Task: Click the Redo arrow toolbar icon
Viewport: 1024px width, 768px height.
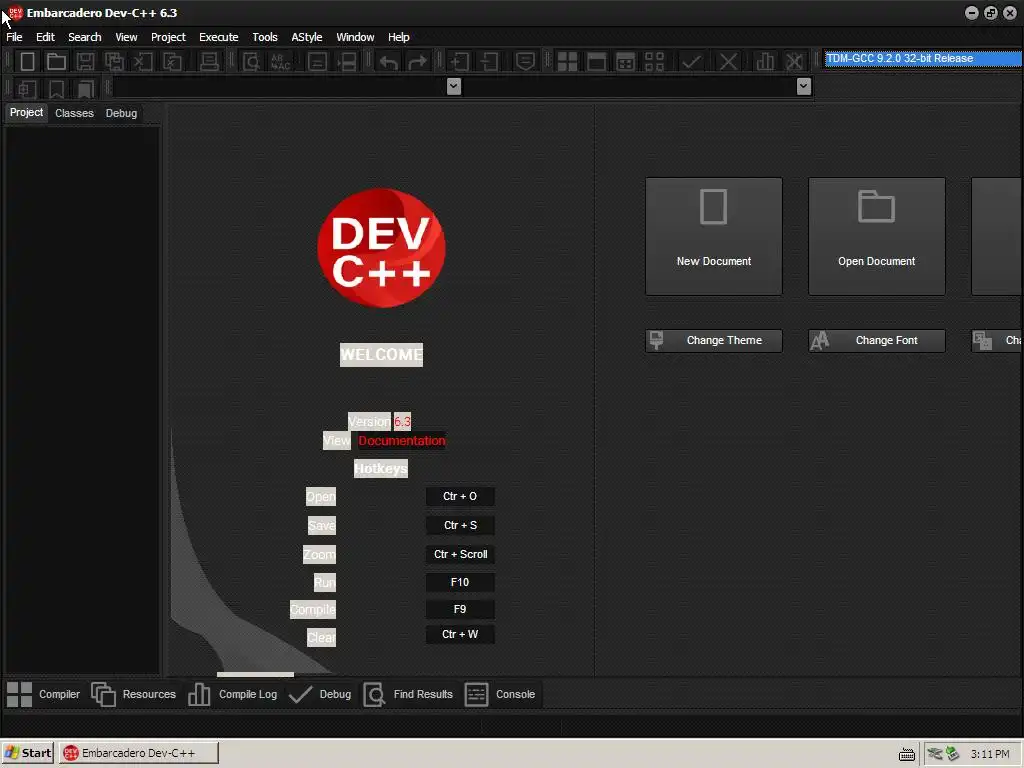Action: (417, 61)
